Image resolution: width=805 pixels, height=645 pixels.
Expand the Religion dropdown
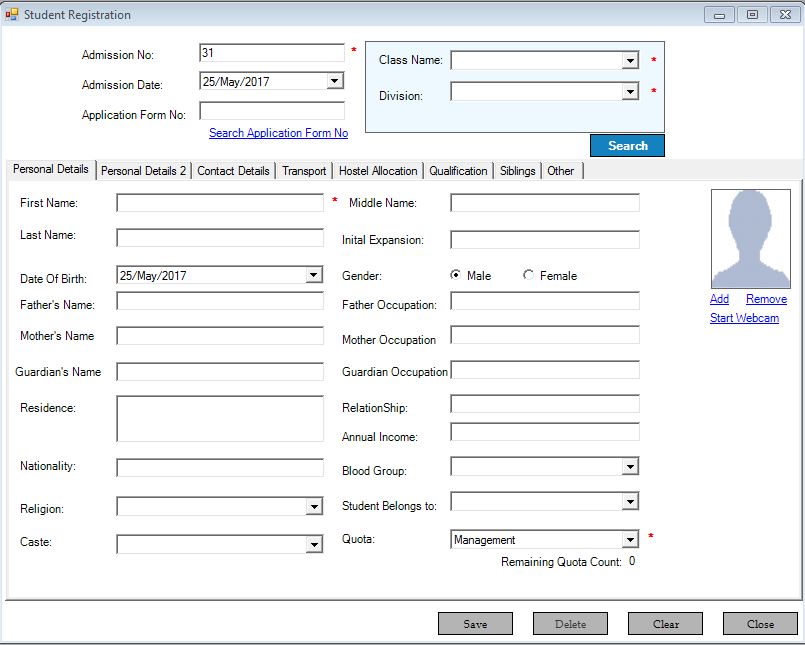(314, 507)
